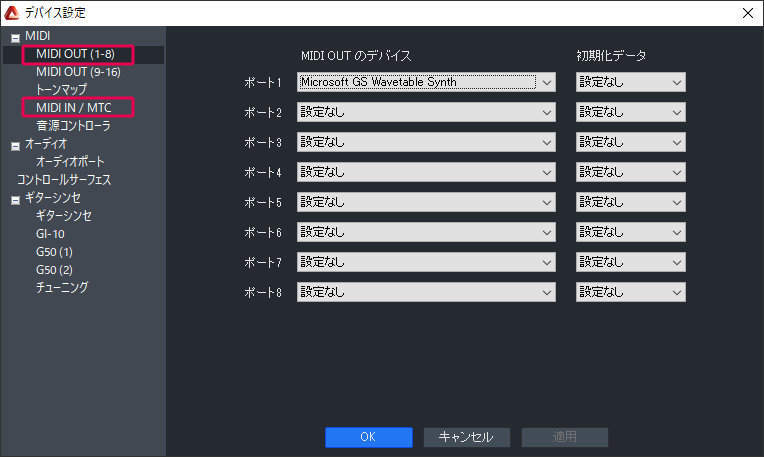The width and height of the screenshot is (764, 457).
Task: Open the チューニング settings page
Action: [62, 288]
